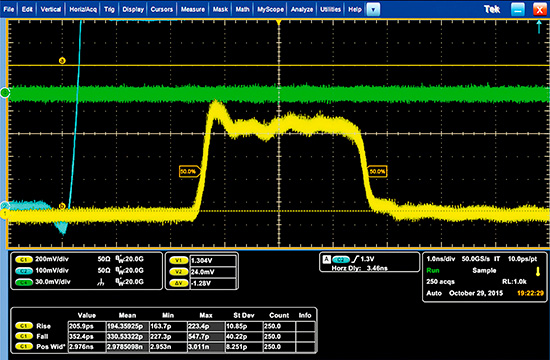Click the cyan C2 badge at 100mV/div
This screenshot has width=550, height=360.
click(24, 271)
